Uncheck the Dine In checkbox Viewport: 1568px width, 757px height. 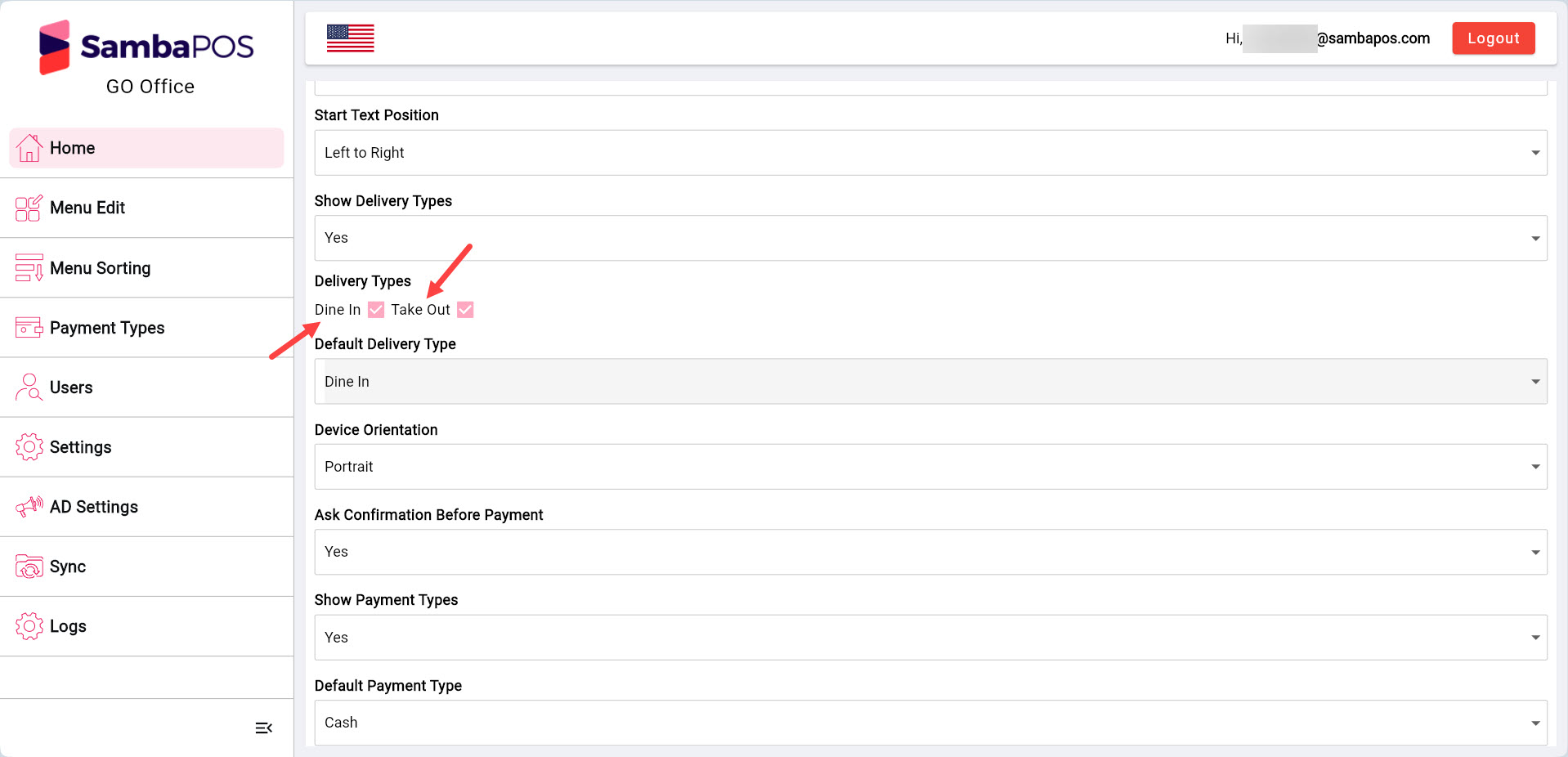pos(376,310)
